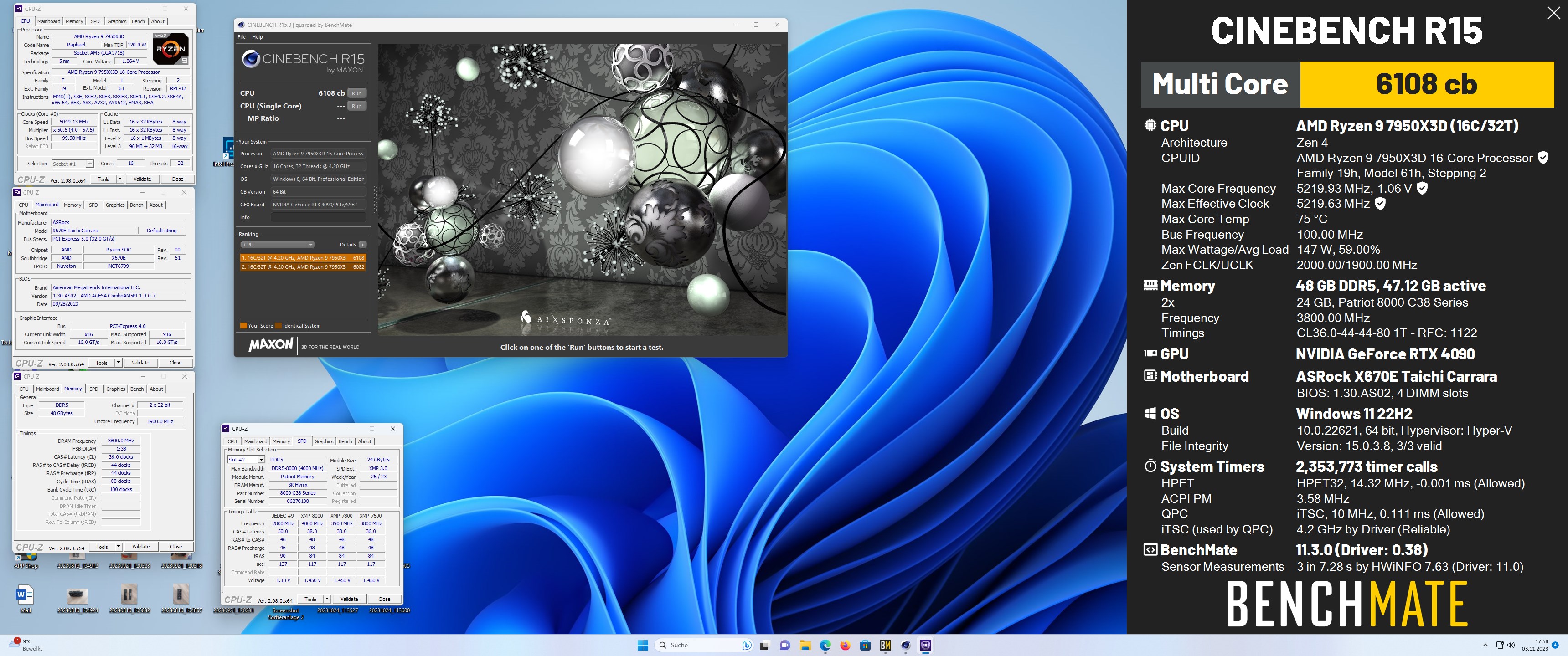This screenshot has height=656, width=1568.
Task: Open Tools dropdown arrow in CPU tab window
Action: (120, 179)
